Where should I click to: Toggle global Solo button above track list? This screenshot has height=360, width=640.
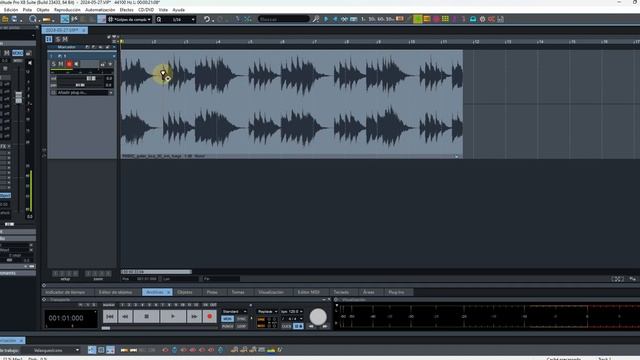pyautogui.click(x=58, y=39)
